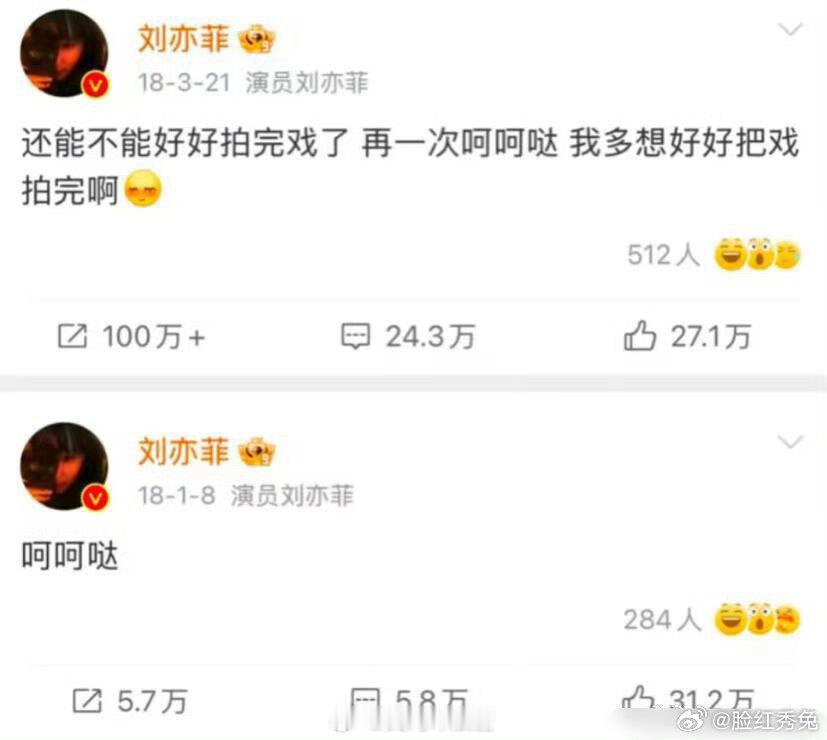View the 284人 reactions list
The width and height of the screenshot is (827, 740).
tap(662, 620)
